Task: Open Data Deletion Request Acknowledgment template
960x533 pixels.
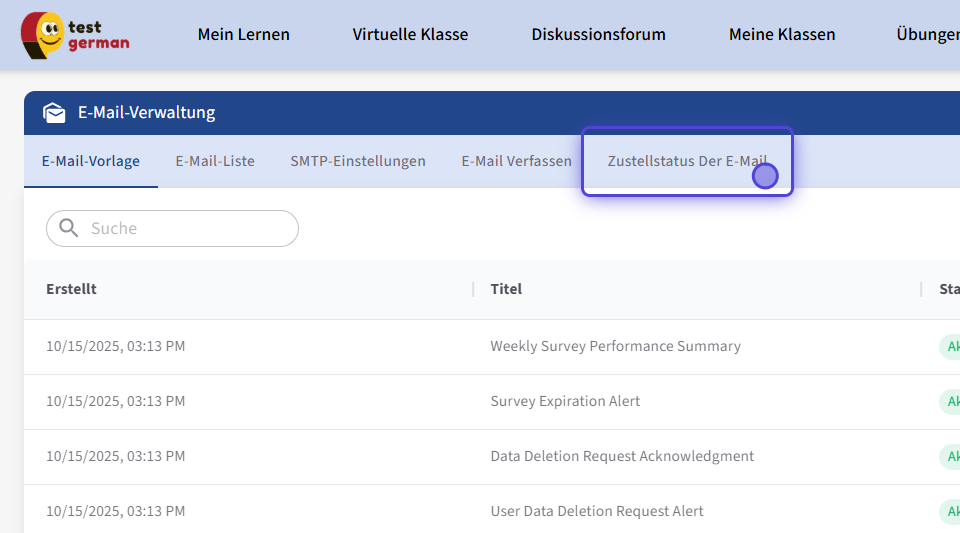Action: click(622, 456)
